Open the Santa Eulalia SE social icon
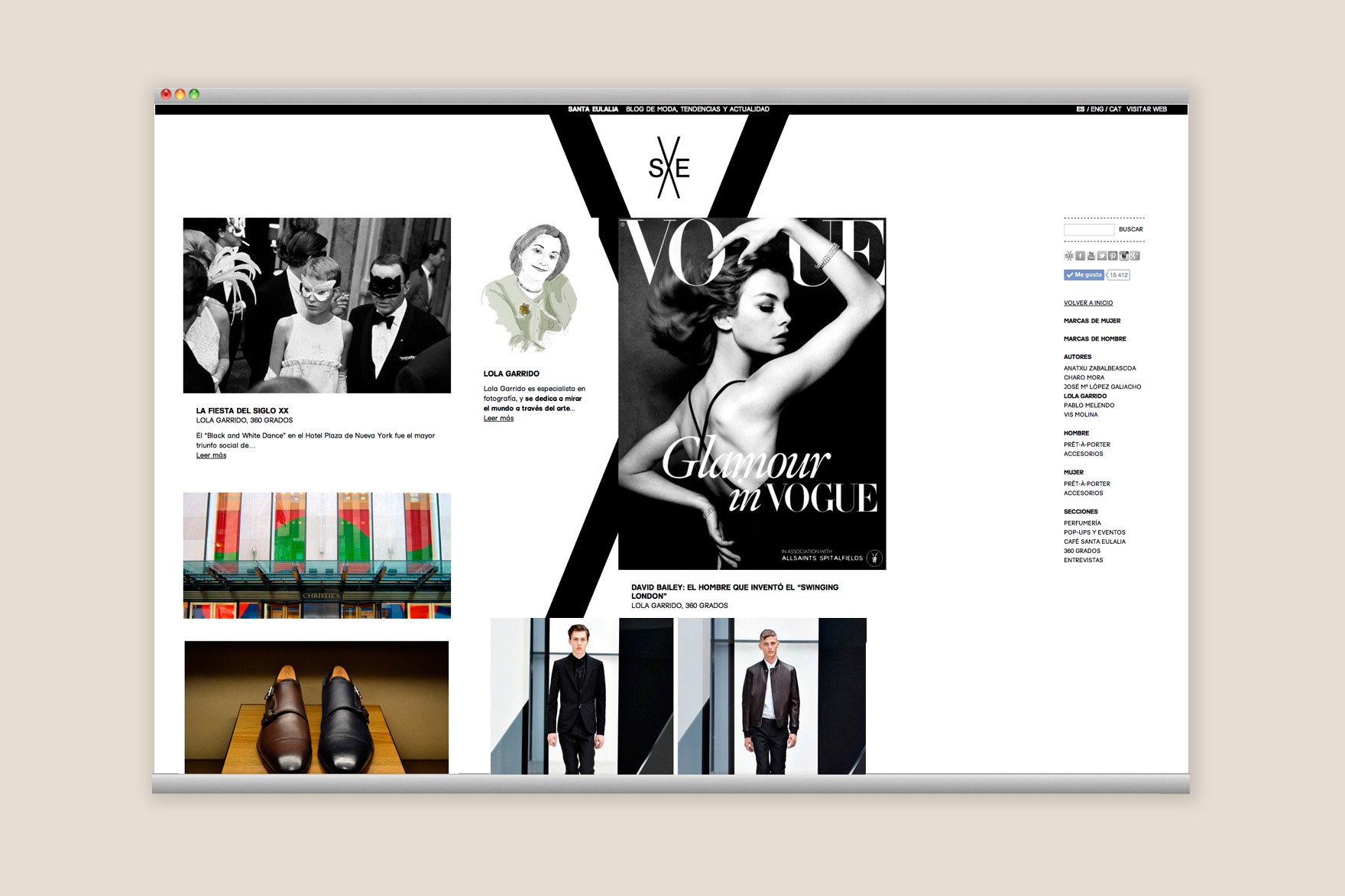This screenshot has width=1345, height=896. click(1069, 256)
